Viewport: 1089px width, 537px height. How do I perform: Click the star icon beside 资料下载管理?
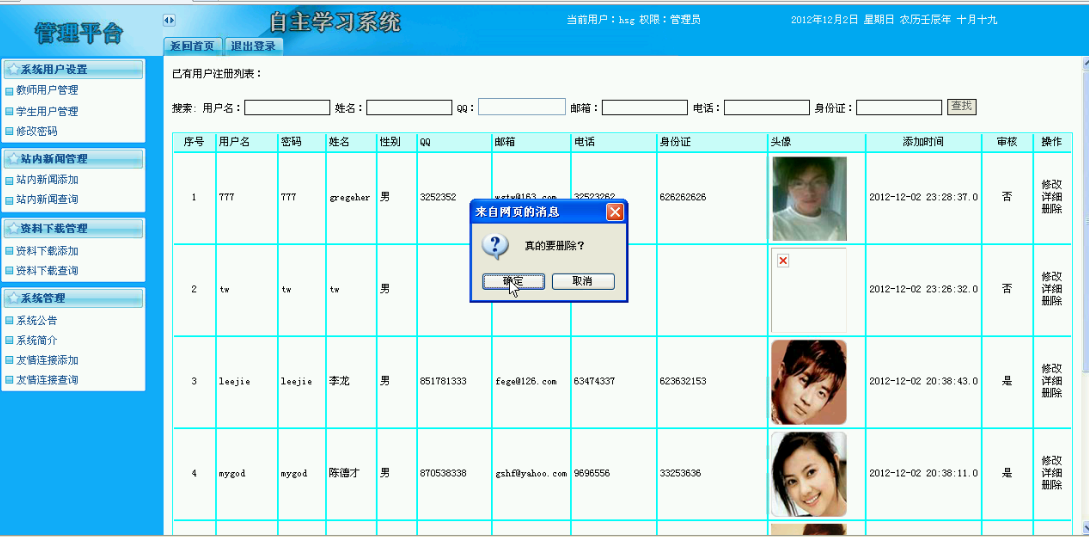pyautogui.click(x=13, y=229)
